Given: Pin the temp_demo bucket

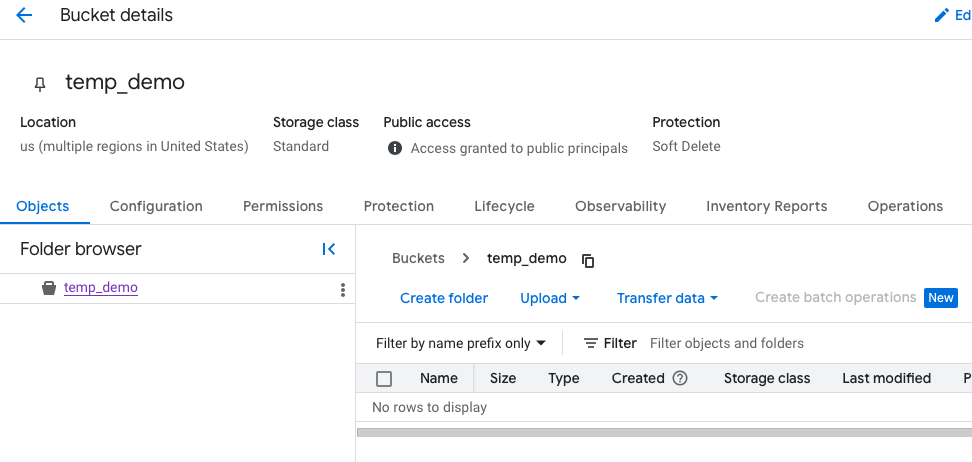Looking at the screenshot, I should 40,84.
